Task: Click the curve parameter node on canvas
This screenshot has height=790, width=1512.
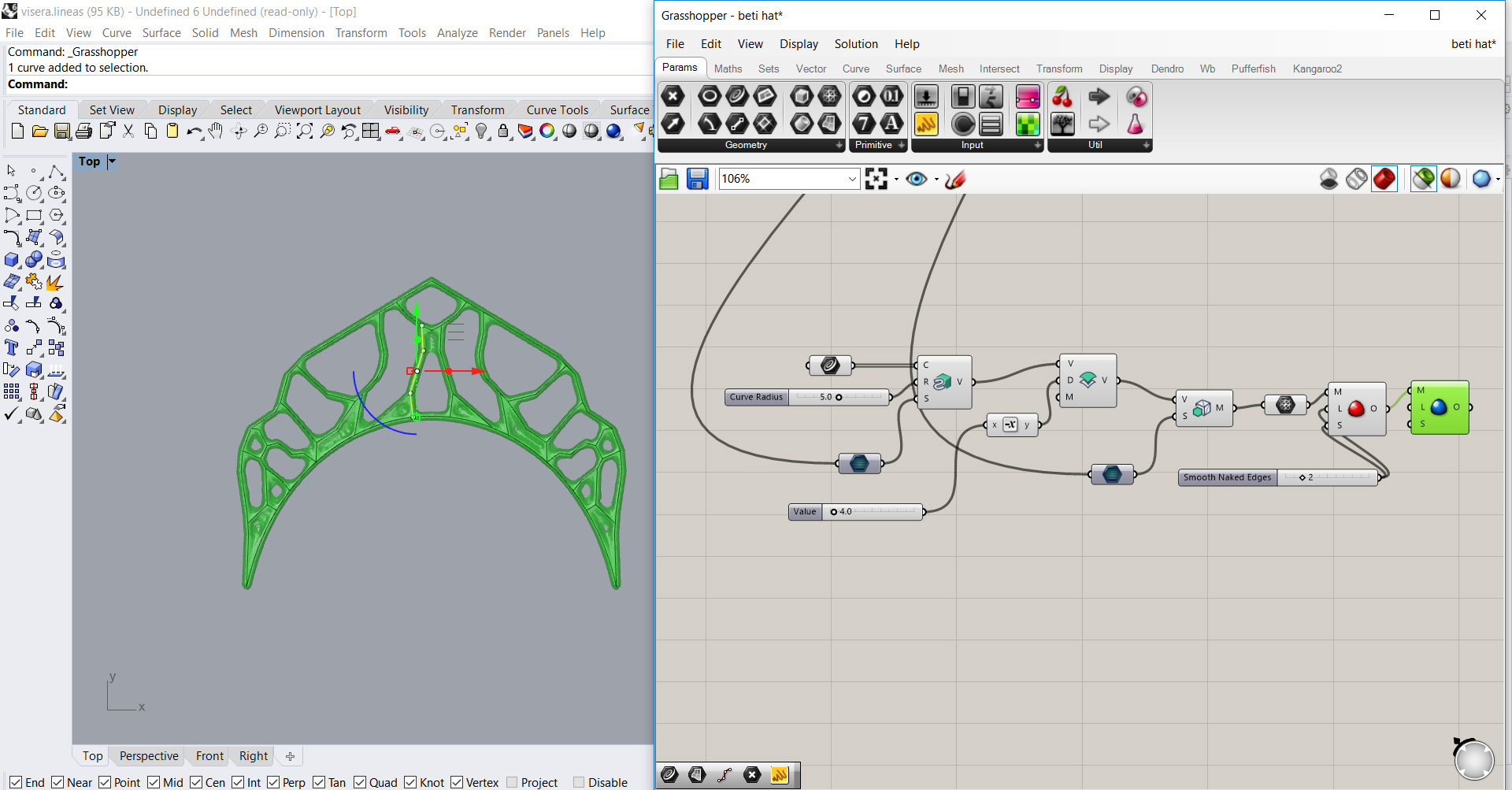Action: (x=830, y=365)
